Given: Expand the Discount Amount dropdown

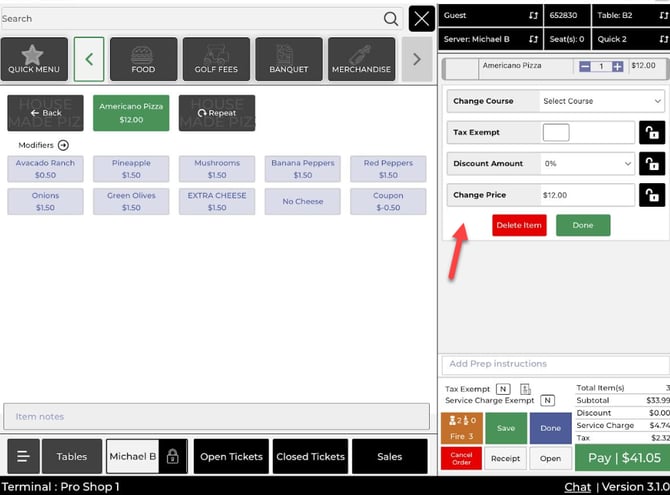Looking at the screenshot, I should (x=587, y=164).
